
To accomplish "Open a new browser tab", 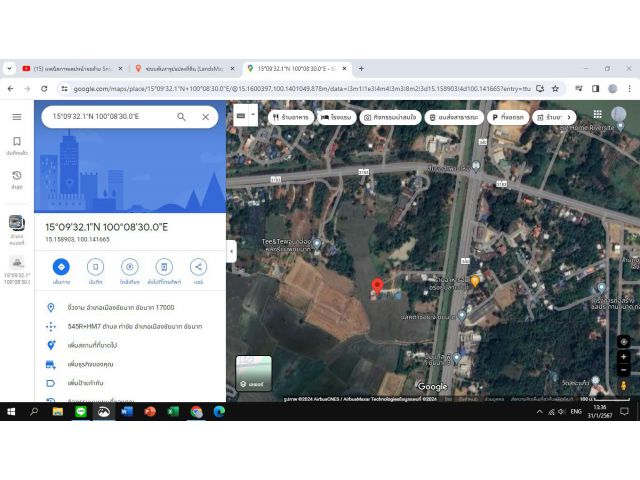I will [361, 69].
